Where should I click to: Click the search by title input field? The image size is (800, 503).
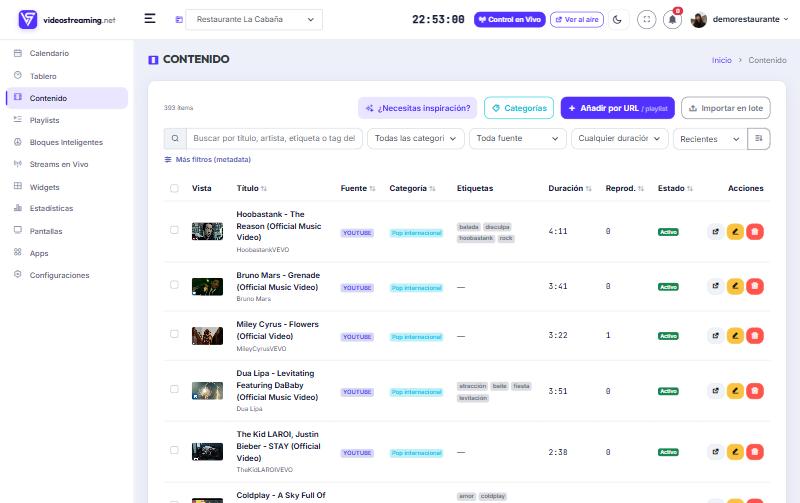click(274, 138)
